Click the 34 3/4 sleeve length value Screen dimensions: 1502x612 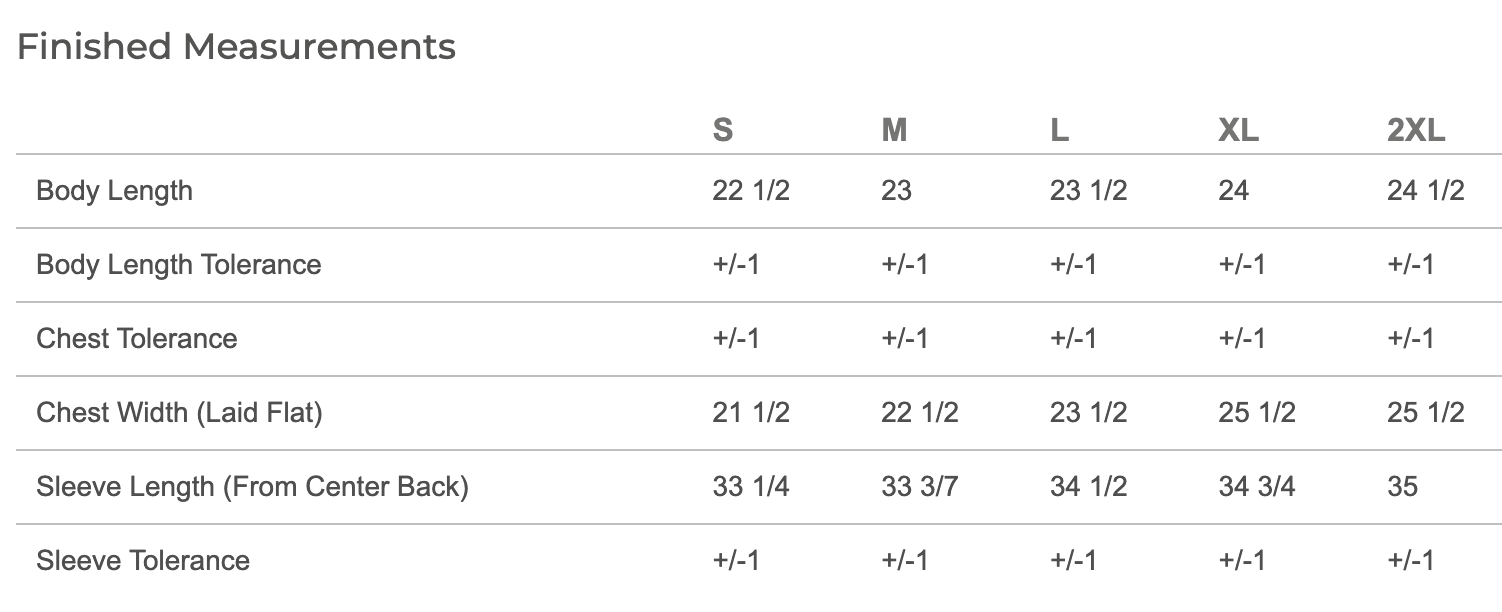click(1257, 486)
